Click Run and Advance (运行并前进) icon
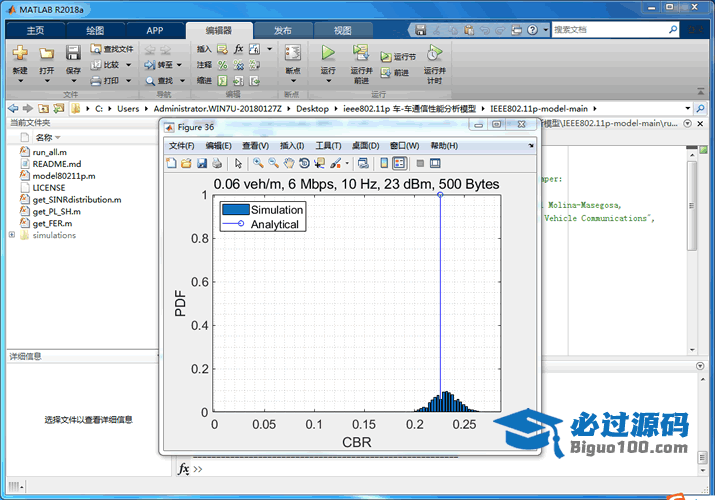Image resolution: width=715 pixels, height=500 pixels. [x=361, y=53]
